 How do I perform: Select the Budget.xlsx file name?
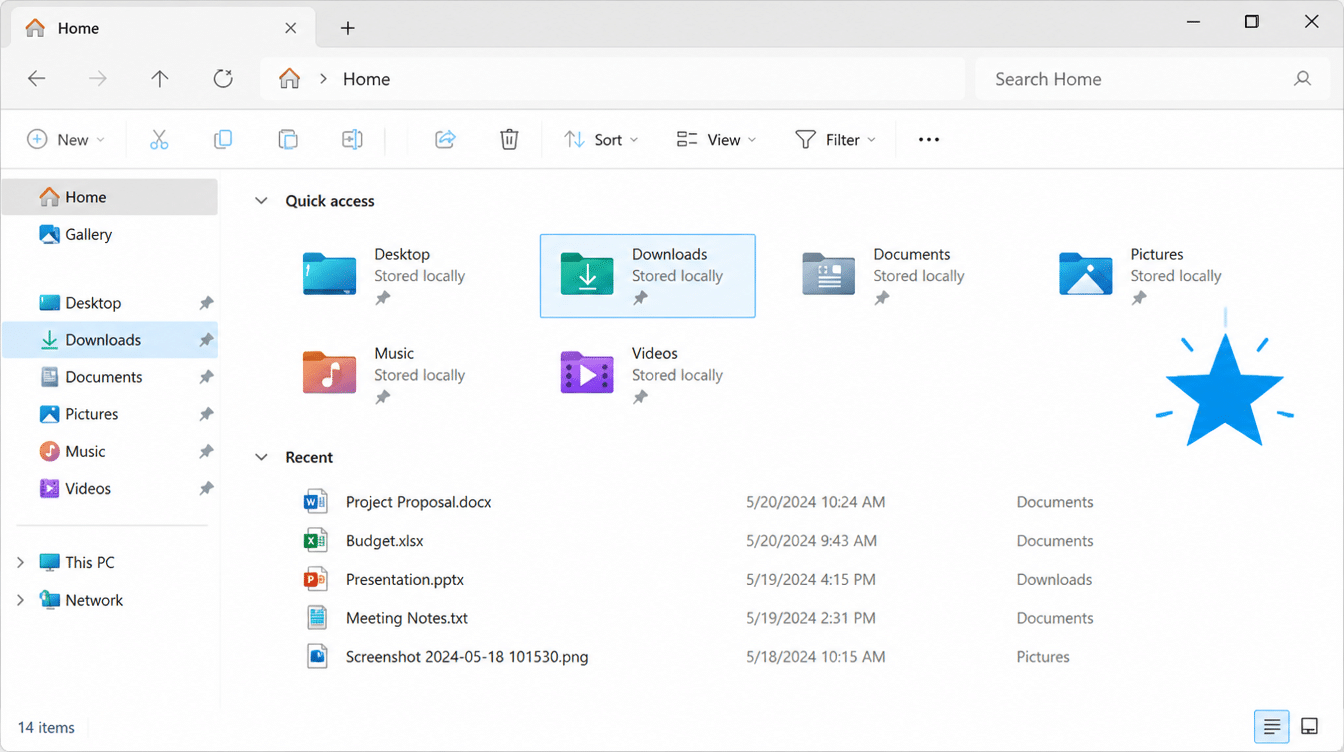pos(384,541)
